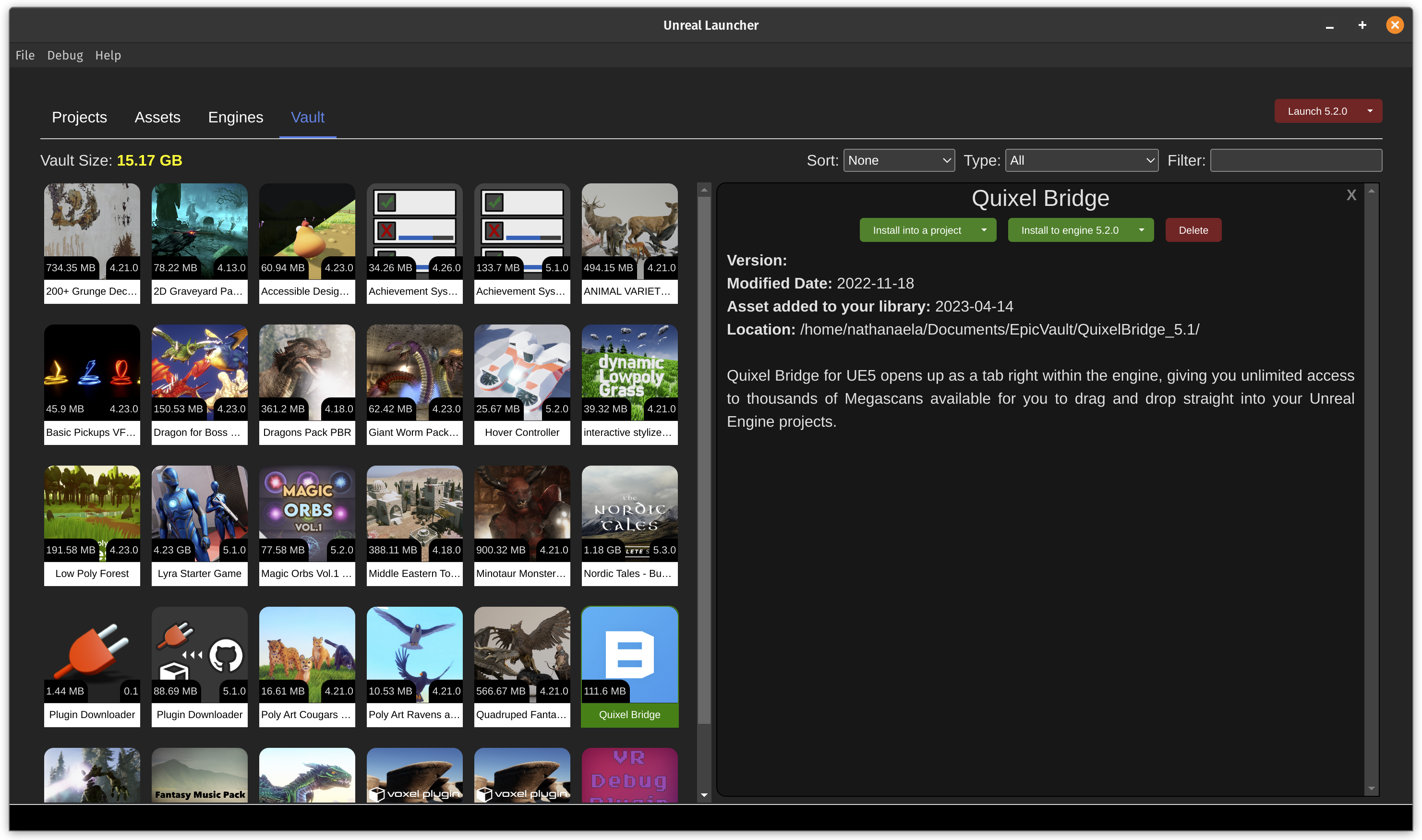
Task: Select the Hover Controller asset
Action: click(522, 384)
